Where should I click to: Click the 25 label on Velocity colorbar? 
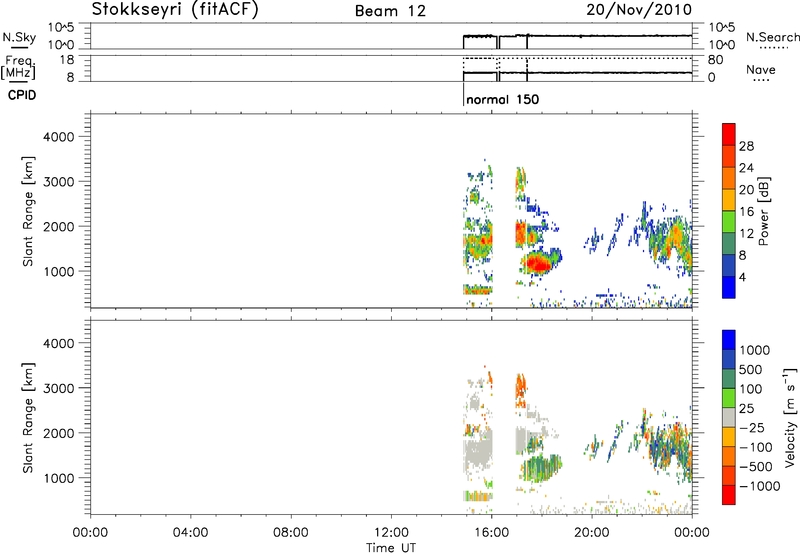(x=746, y=408)
